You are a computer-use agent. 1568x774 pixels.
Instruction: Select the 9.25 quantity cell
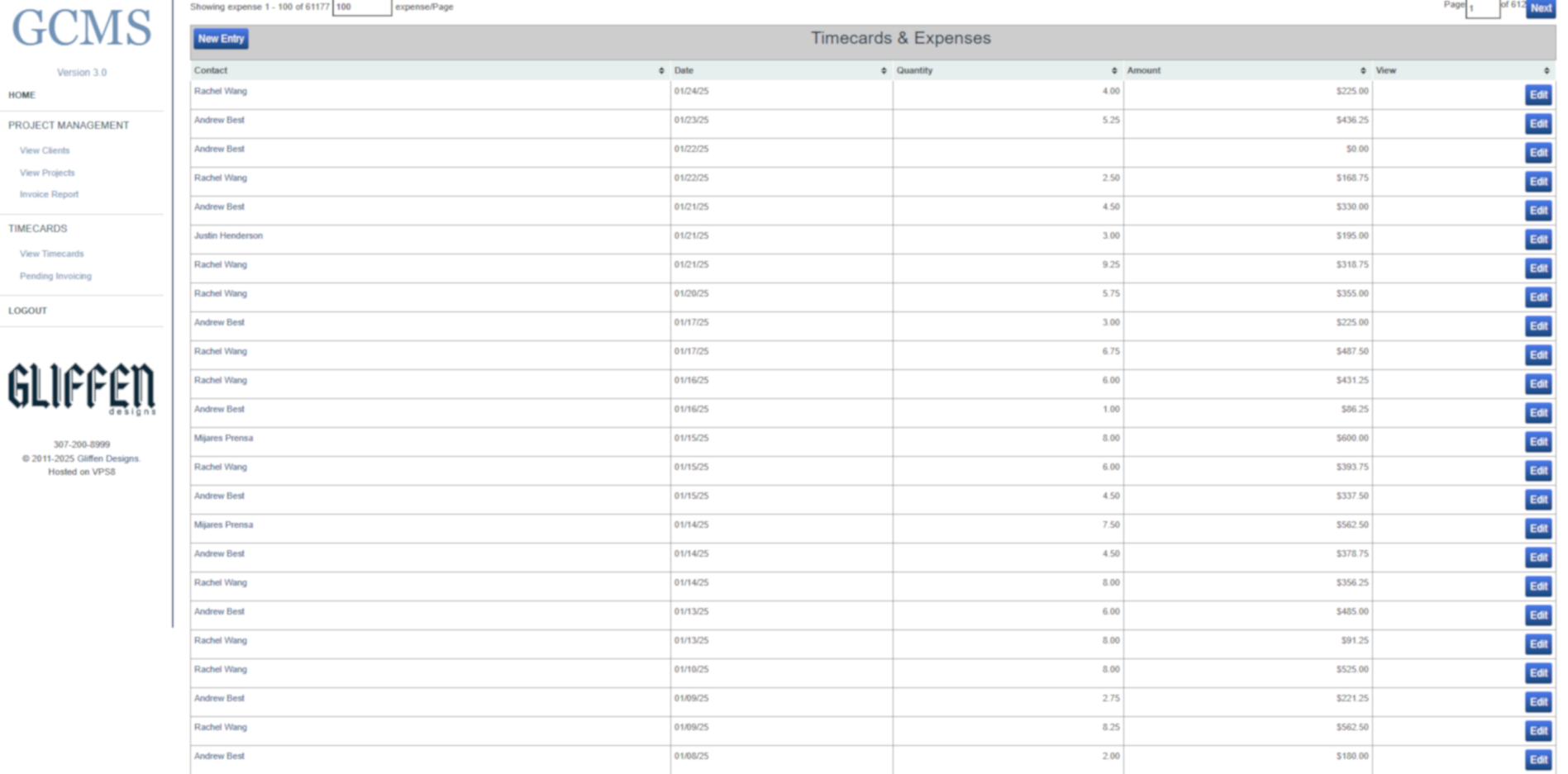[1008, 268]
